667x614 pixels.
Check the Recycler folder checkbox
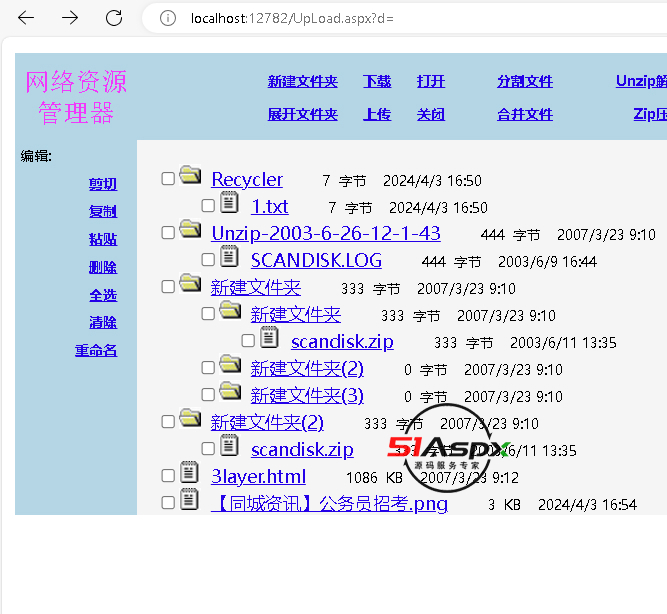pos(168,179)
